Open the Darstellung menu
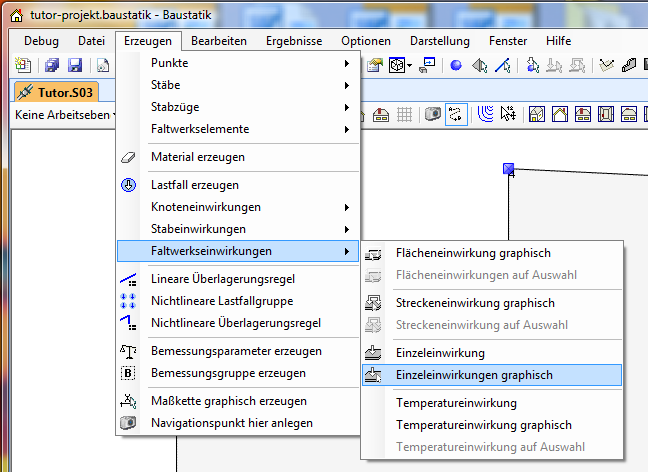The height and width of the screenshot is (472, 648). (x=440, y=41)
